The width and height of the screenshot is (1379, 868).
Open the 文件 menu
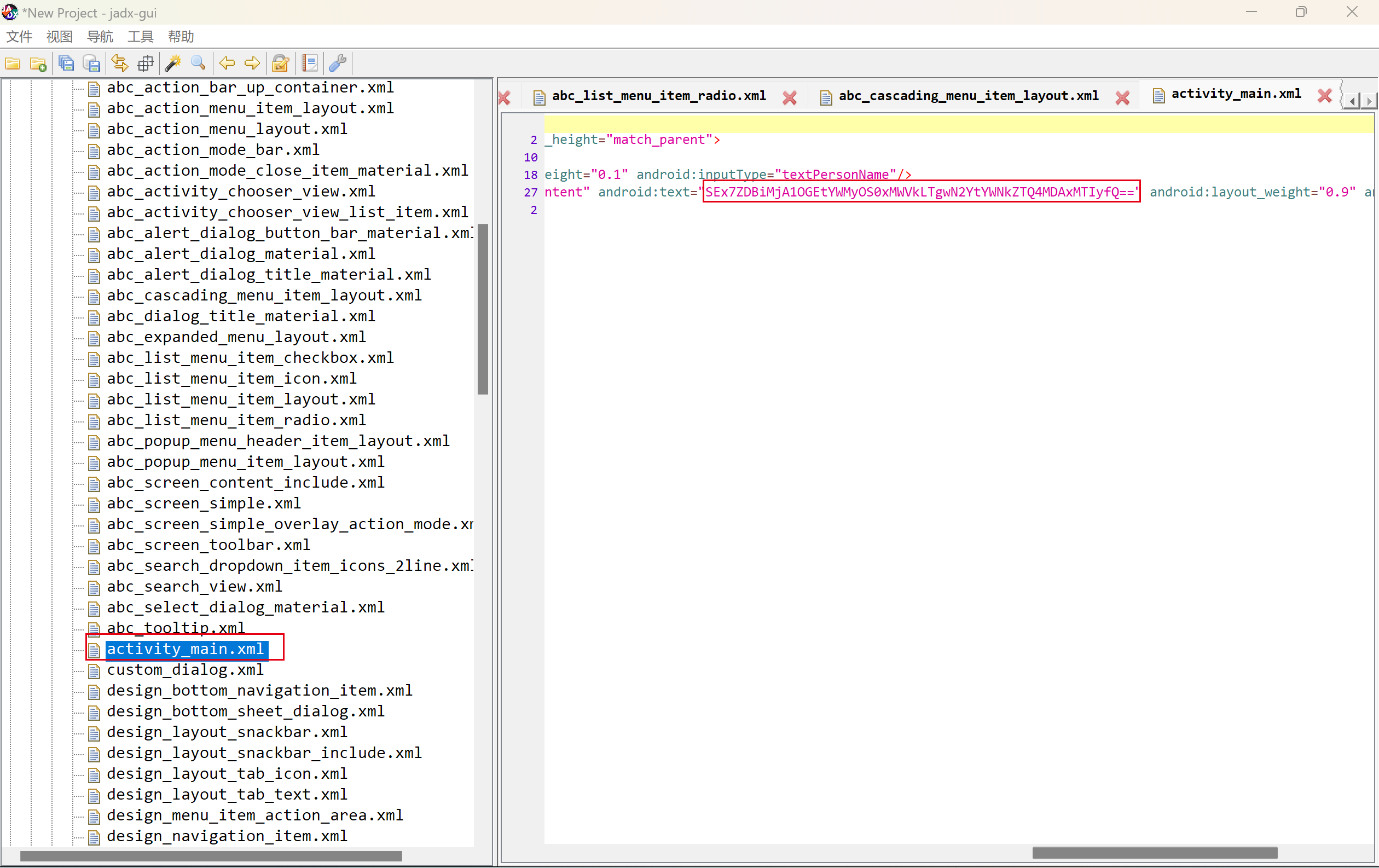tap(19, 37)
